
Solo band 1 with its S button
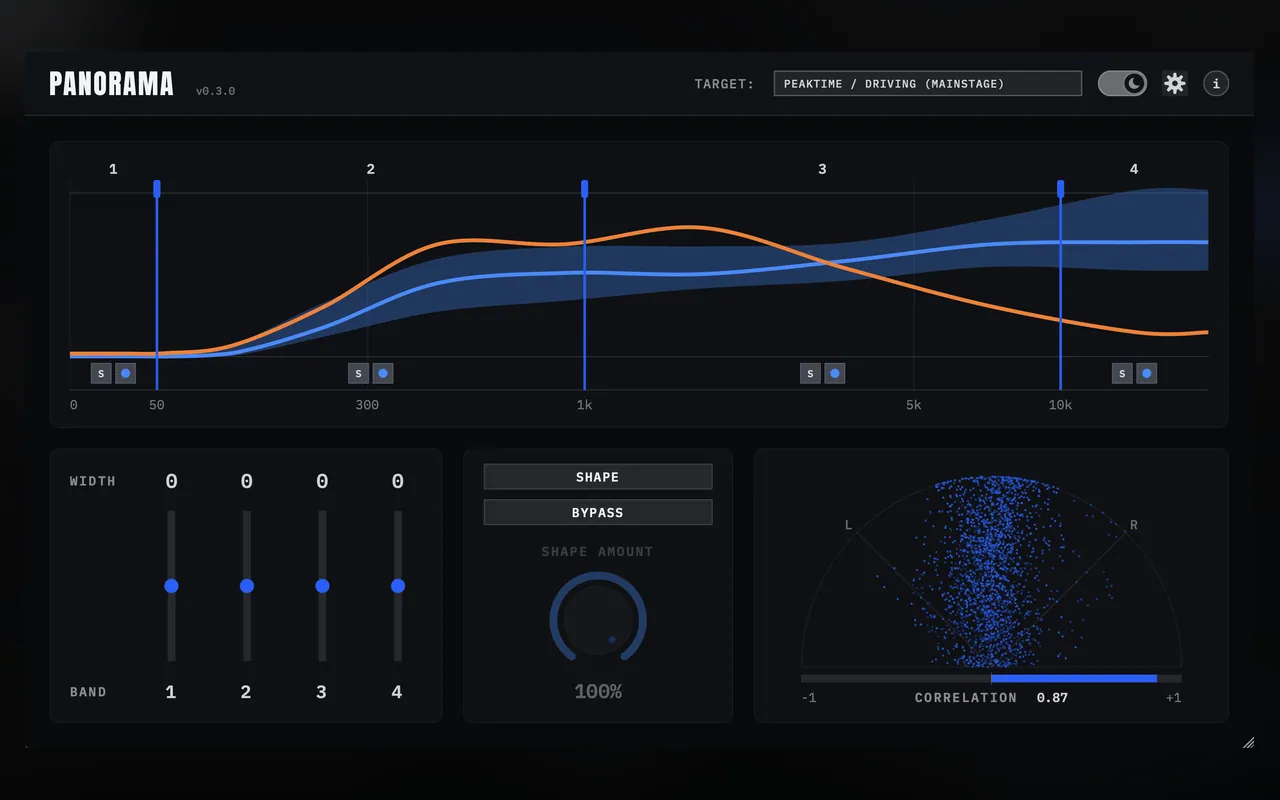101,373
